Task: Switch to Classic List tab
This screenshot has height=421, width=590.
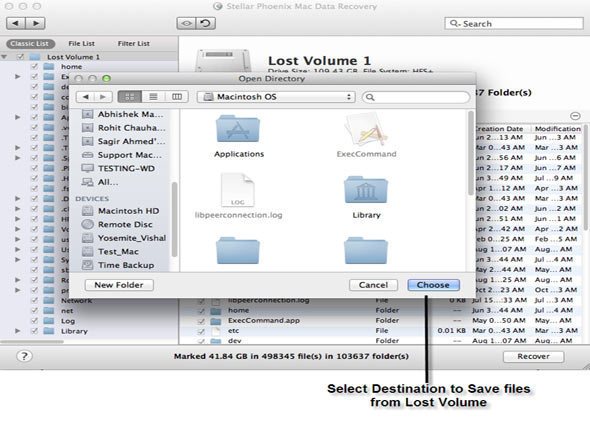Action: click(30, 44)
